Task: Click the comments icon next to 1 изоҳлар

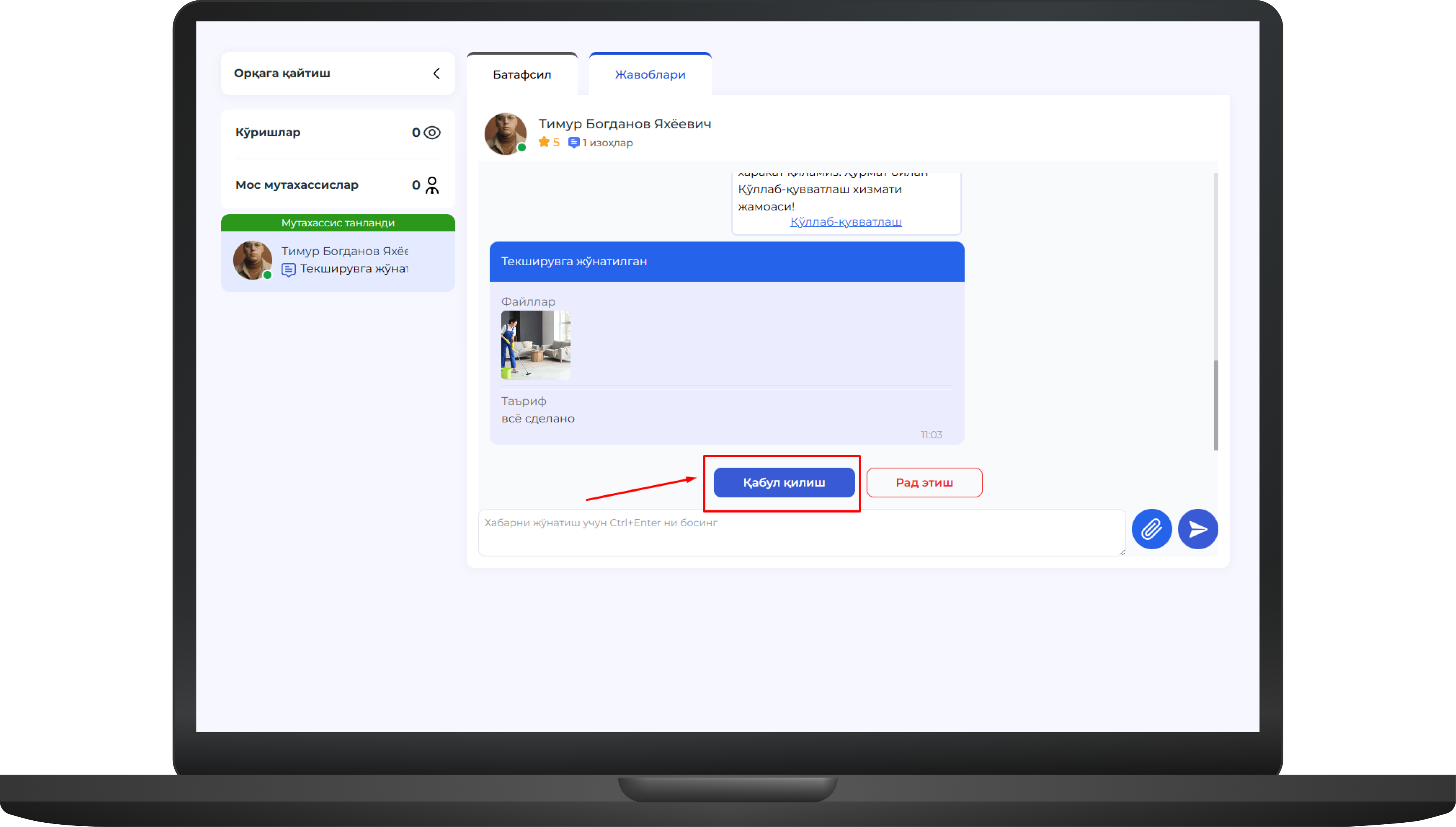Action: [574, 143]
